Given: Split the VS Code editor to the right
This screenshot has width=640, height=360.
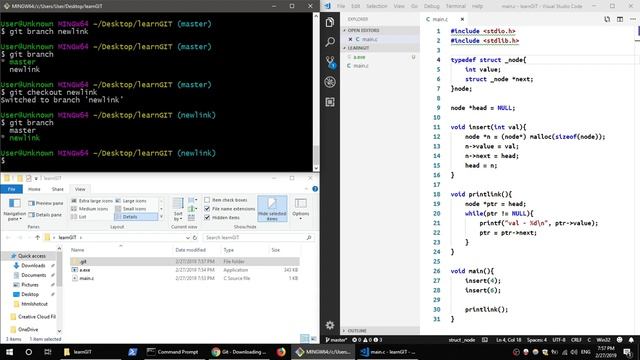Looking at the screenshot, I should [x=620, y=19].
